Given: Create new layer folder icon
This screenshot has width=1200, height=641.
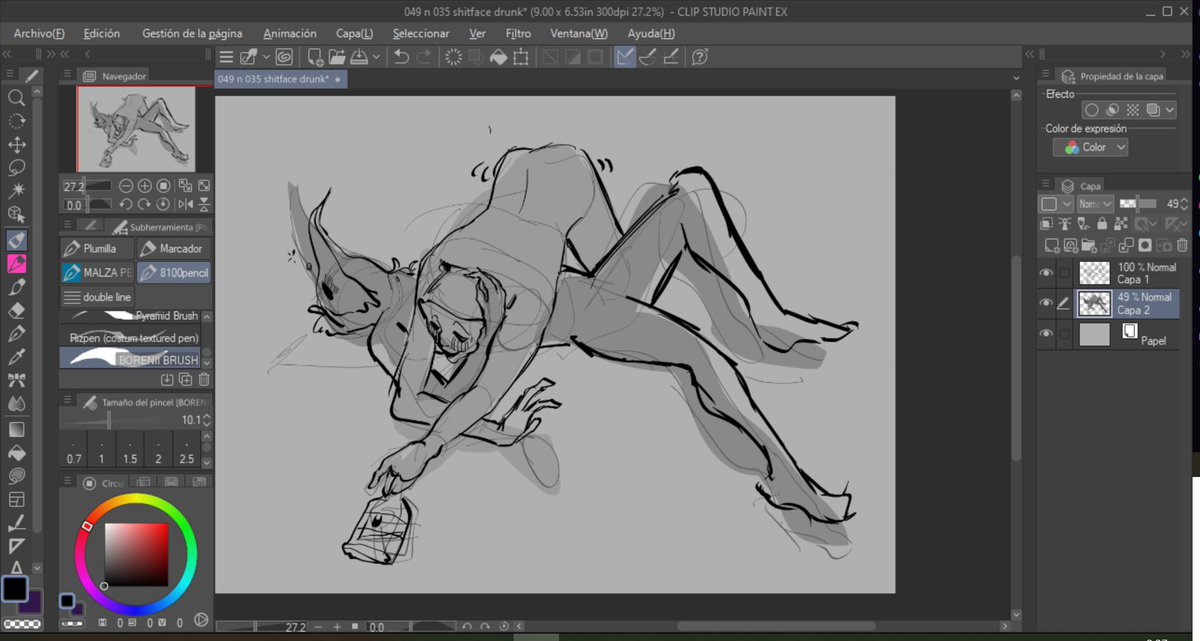Looking at the screenshot, I should point(1088,245).
